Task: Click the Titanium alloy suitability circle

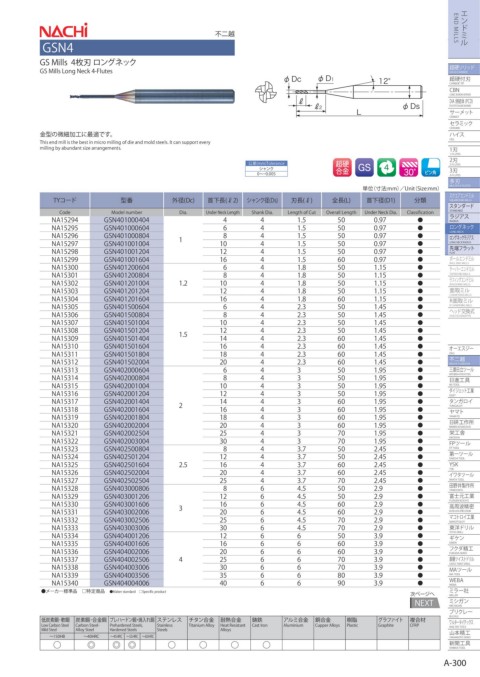Action: (203, 645)
